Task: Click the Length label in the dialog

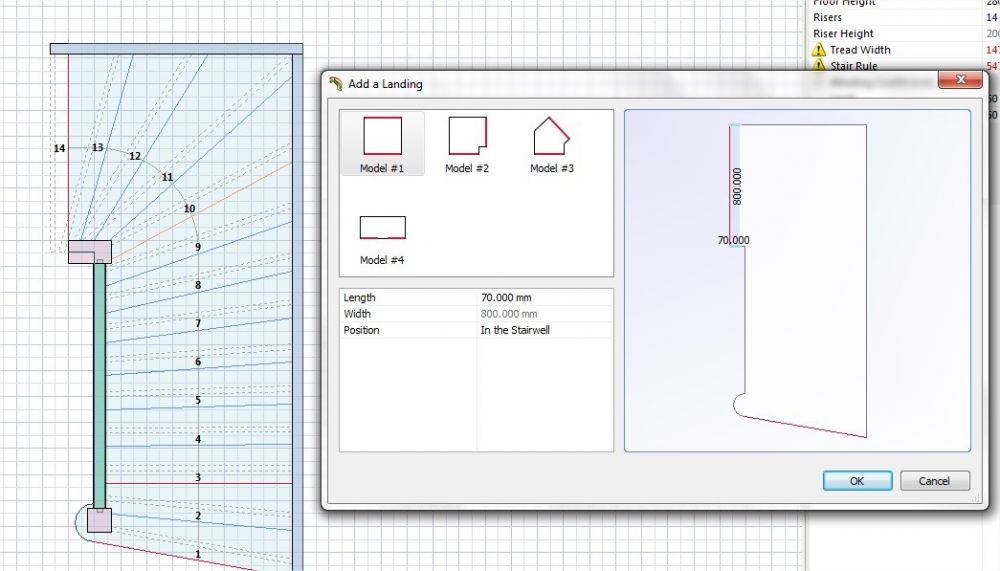Action: (x=359, y=297)
